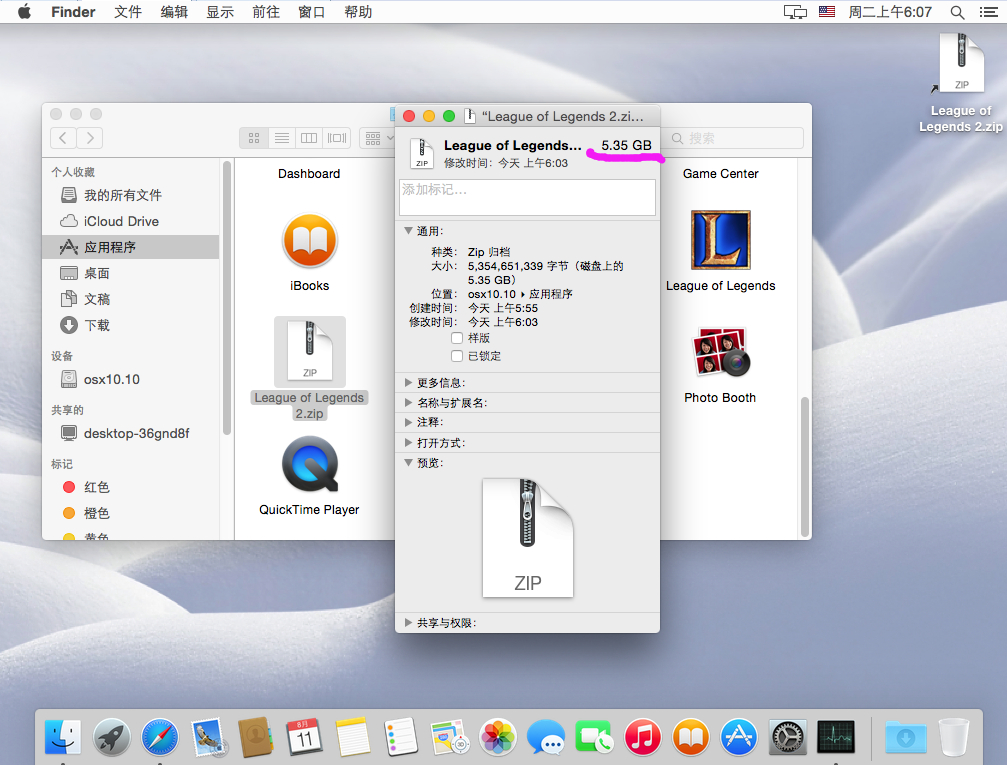Go forward in Finder window
The image size is (1007, 765).
coord(90,137)
